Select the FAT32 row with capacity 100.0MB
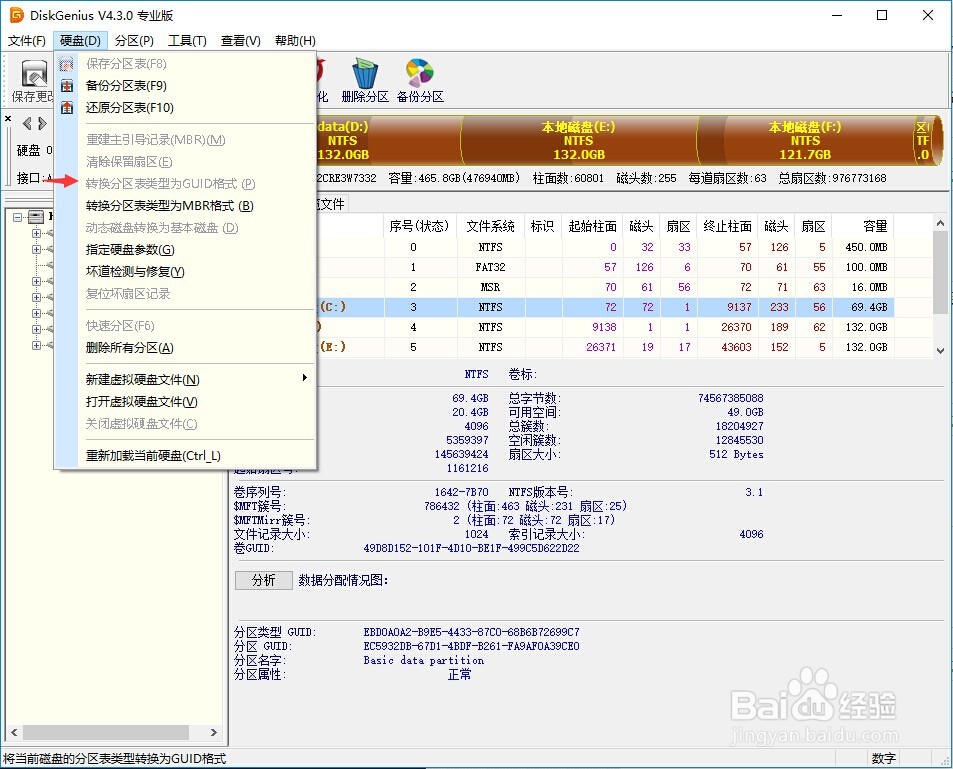Viewport: 953px width, 769px height. tap(605, 267)
